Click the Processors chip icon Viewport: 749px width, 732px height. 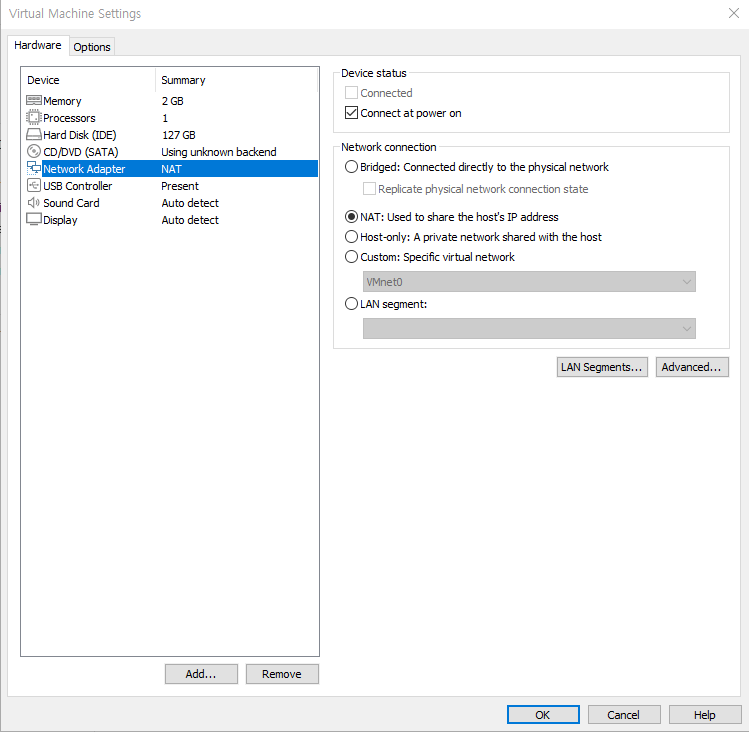tap(33, 118)
